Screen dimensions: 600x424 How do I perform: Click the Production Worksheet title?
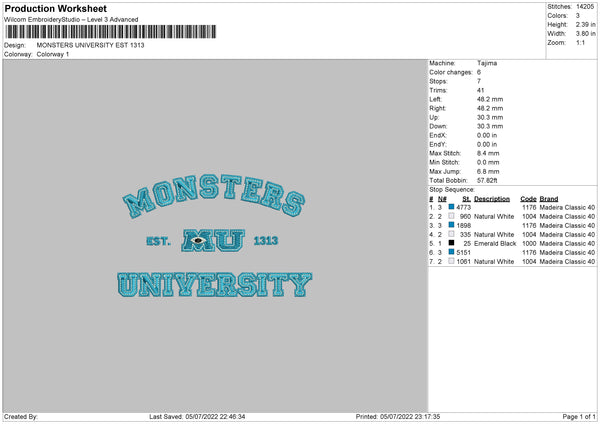tap(56, 8)
